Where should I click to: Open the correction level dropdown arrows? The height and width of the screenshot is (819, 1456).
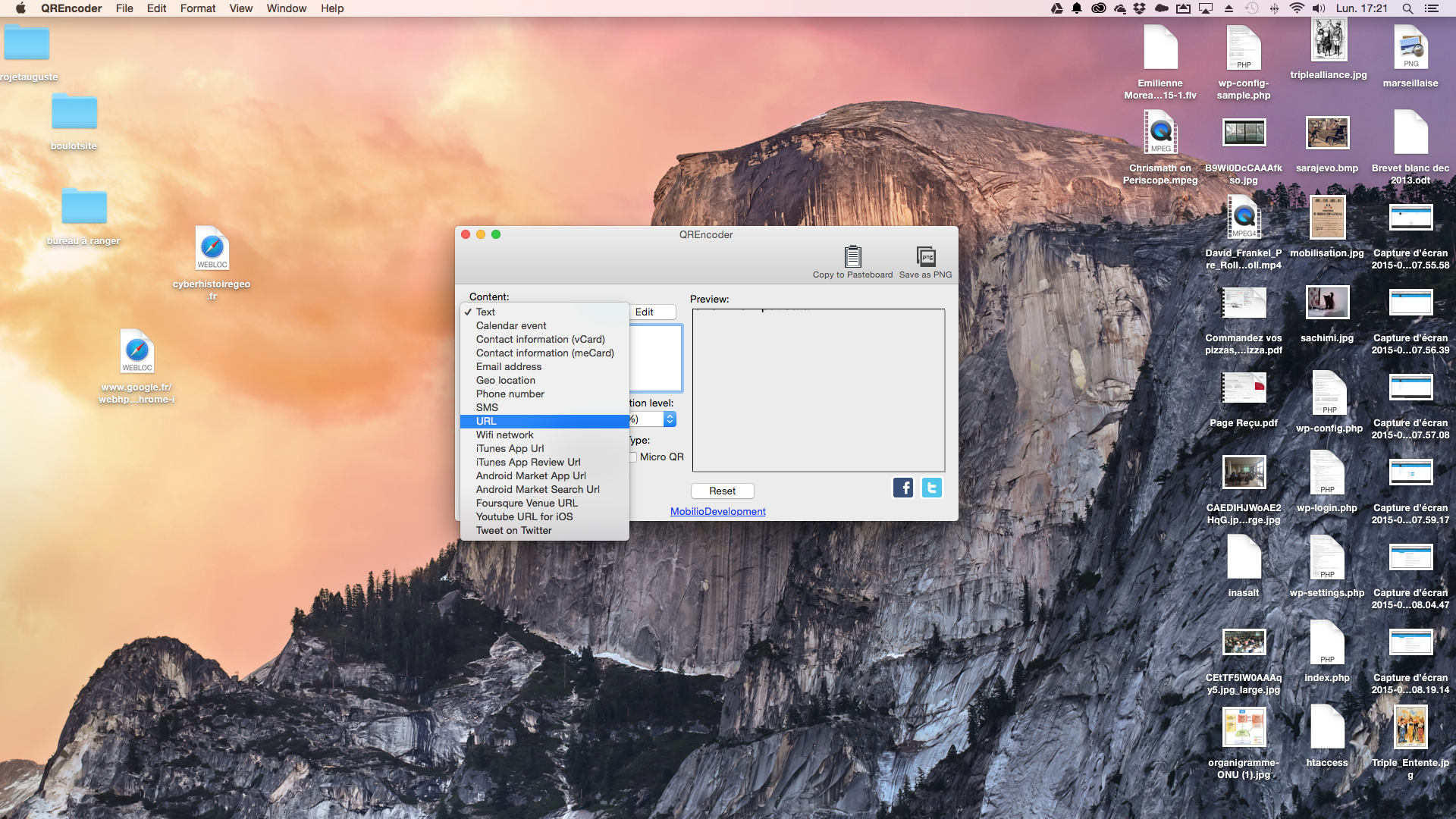pyautogui.click(x=670, y=419)
